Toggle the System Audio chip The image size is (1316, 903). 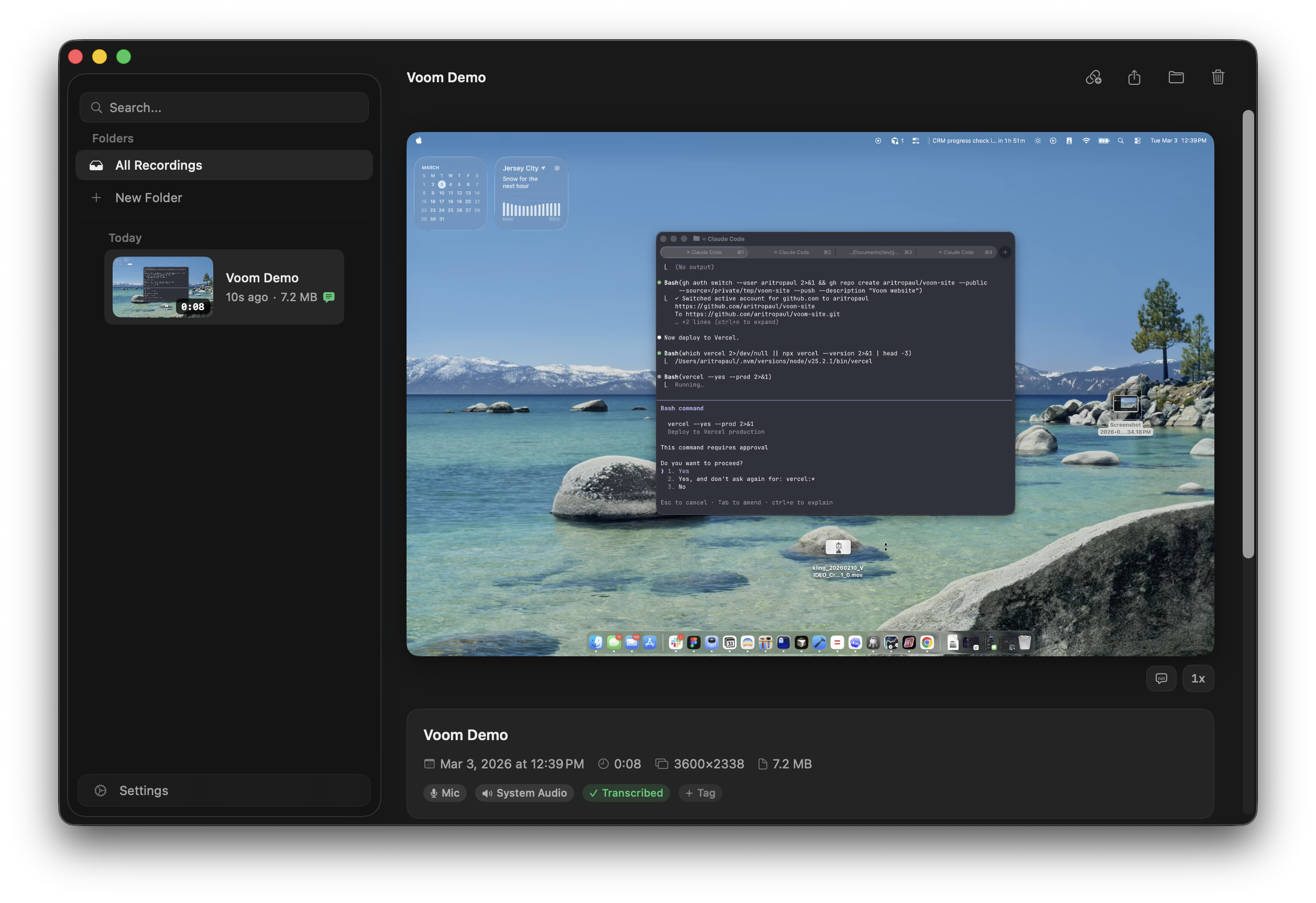point(524,793)
